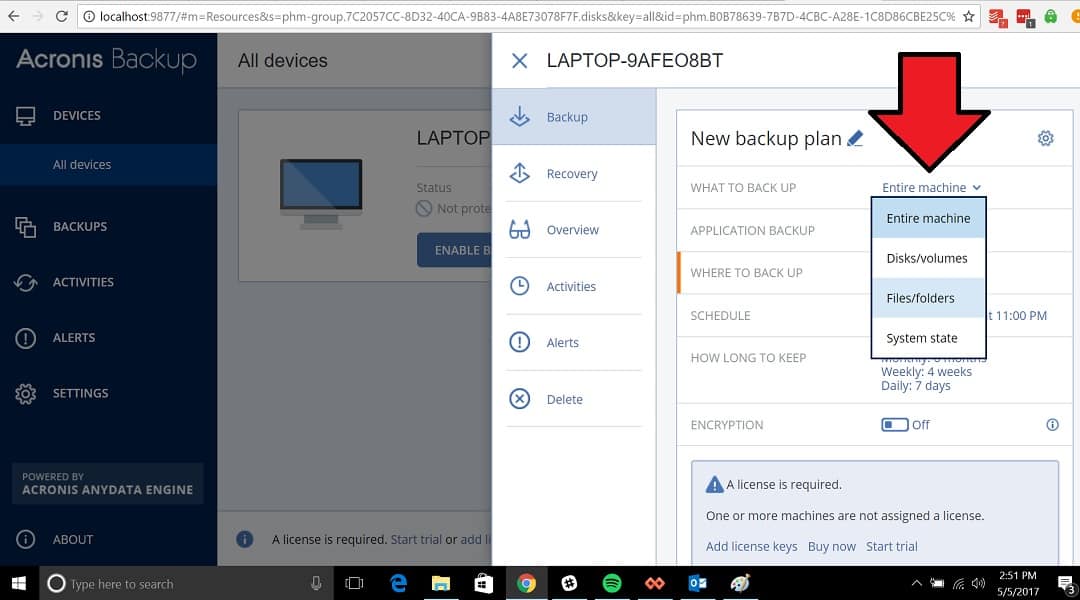Choose Files/folders in the dropdown list
The height and width of the screenshot is (600, 1080).
click(x=928, y=298)
